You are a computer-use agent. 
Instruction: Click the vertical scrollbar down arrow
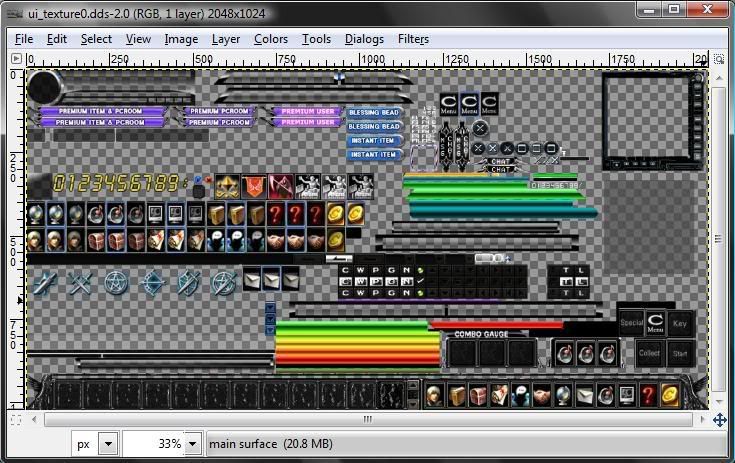tap(719, 402)
